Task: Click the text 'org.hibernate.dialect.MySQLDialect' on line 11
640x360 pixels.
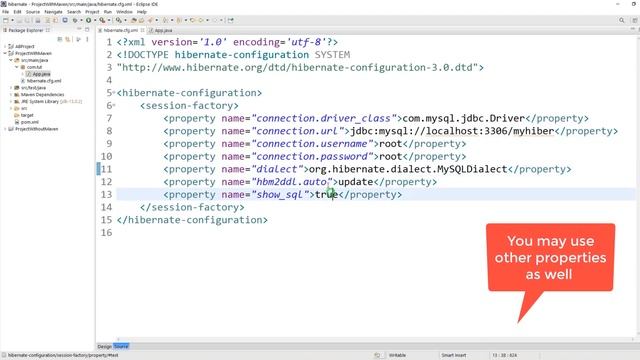Action: (x=408, y=169)
